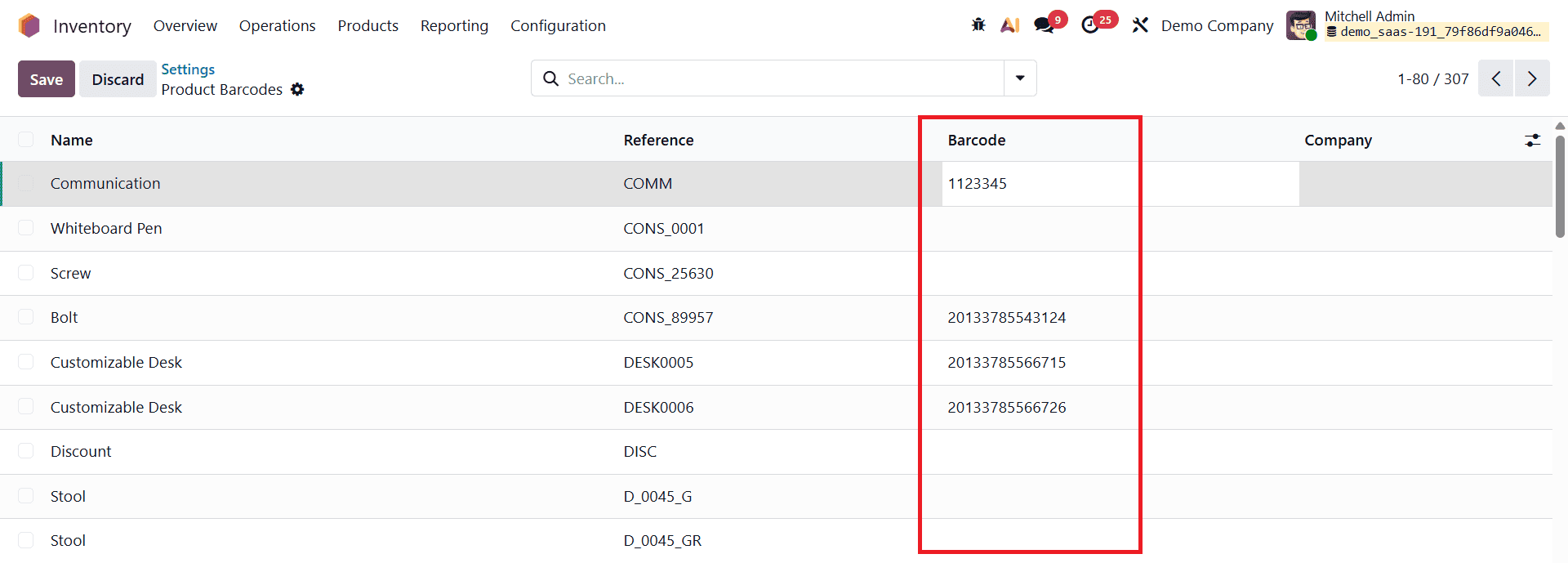Edit the 1123345 barcode field
The image size is (1568, 563).
point(1120,183)
